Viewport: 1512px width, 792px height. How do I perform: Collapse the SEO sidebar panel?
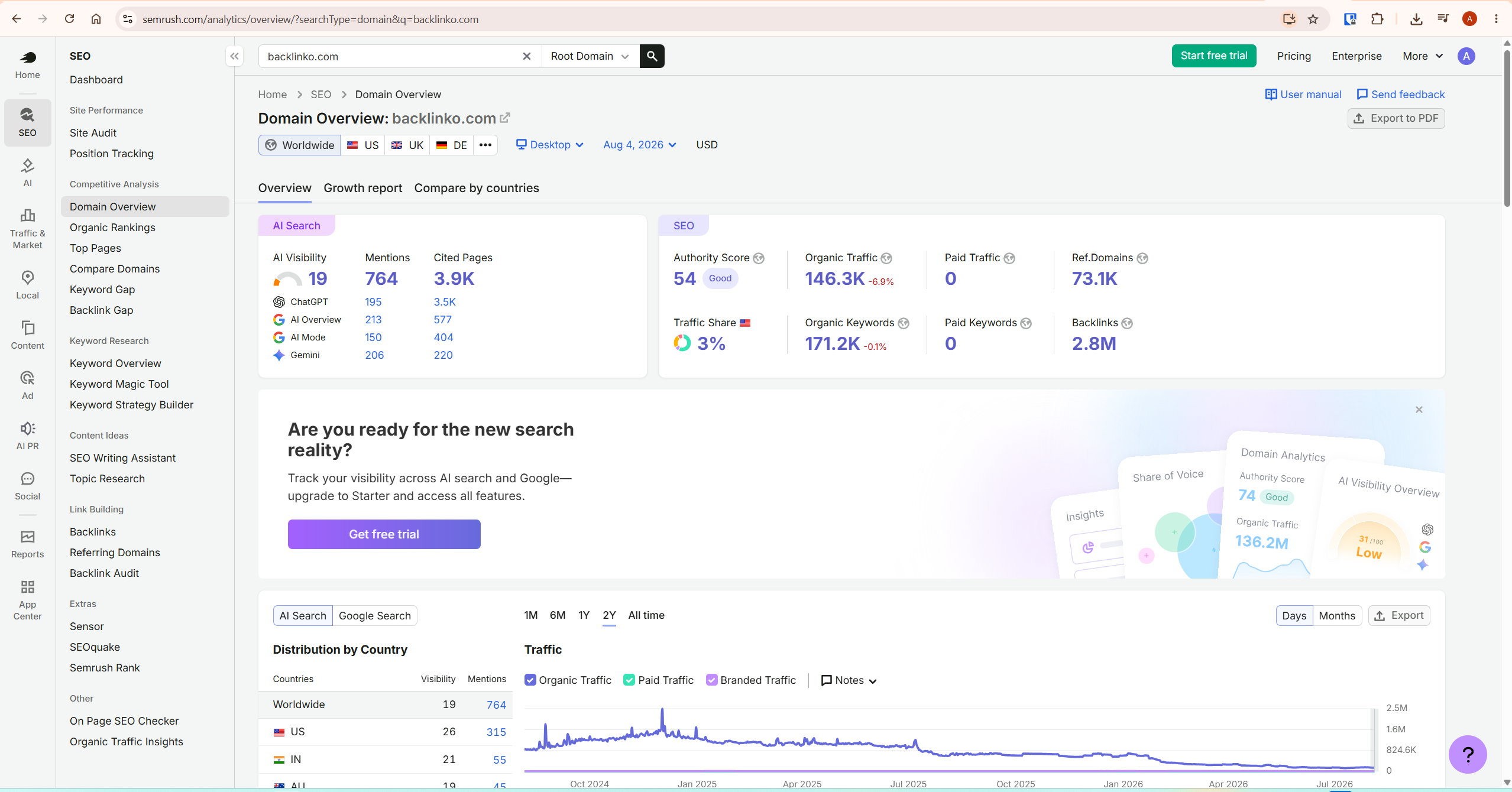tap(235, 56)
